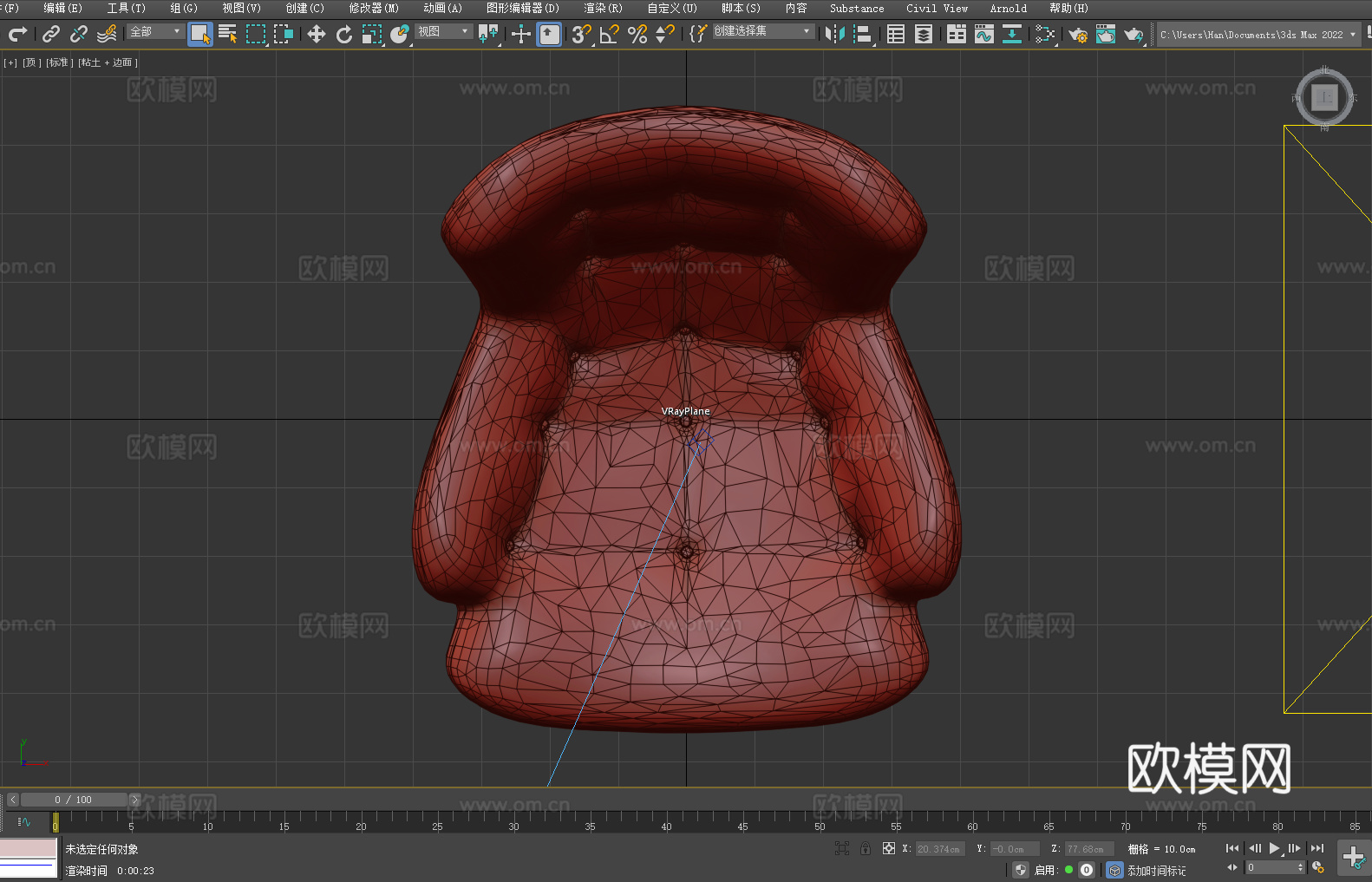
Task: Click the Bind to Space Warp icon
Action: pos(107,34)
